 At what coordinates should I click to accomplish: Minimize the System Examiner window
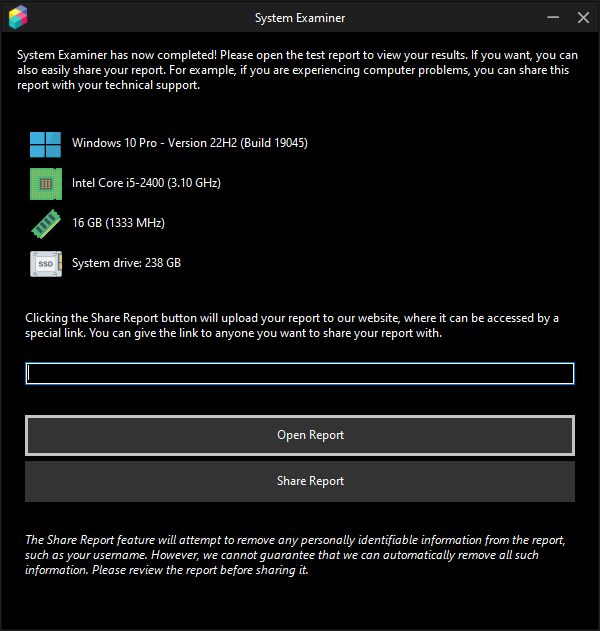pyautogui.click(x=553, y=18)
